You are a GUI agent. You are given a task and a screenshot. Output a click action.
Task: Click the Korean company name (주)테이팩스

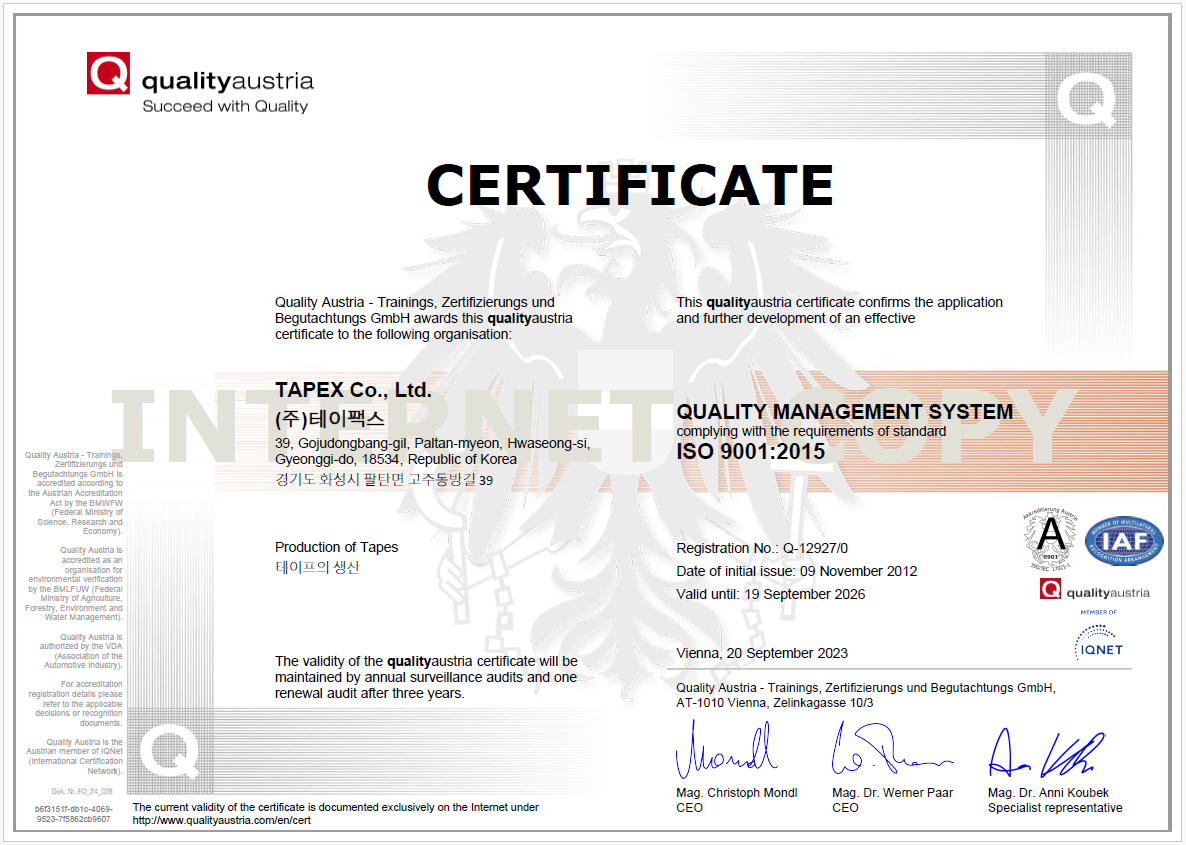tap(330, 418)
